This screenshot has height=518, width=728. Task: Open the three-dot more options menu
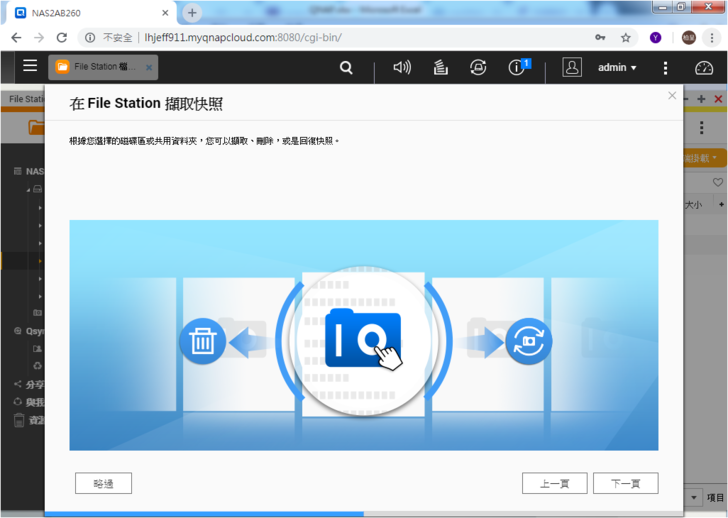pos(665,68)
